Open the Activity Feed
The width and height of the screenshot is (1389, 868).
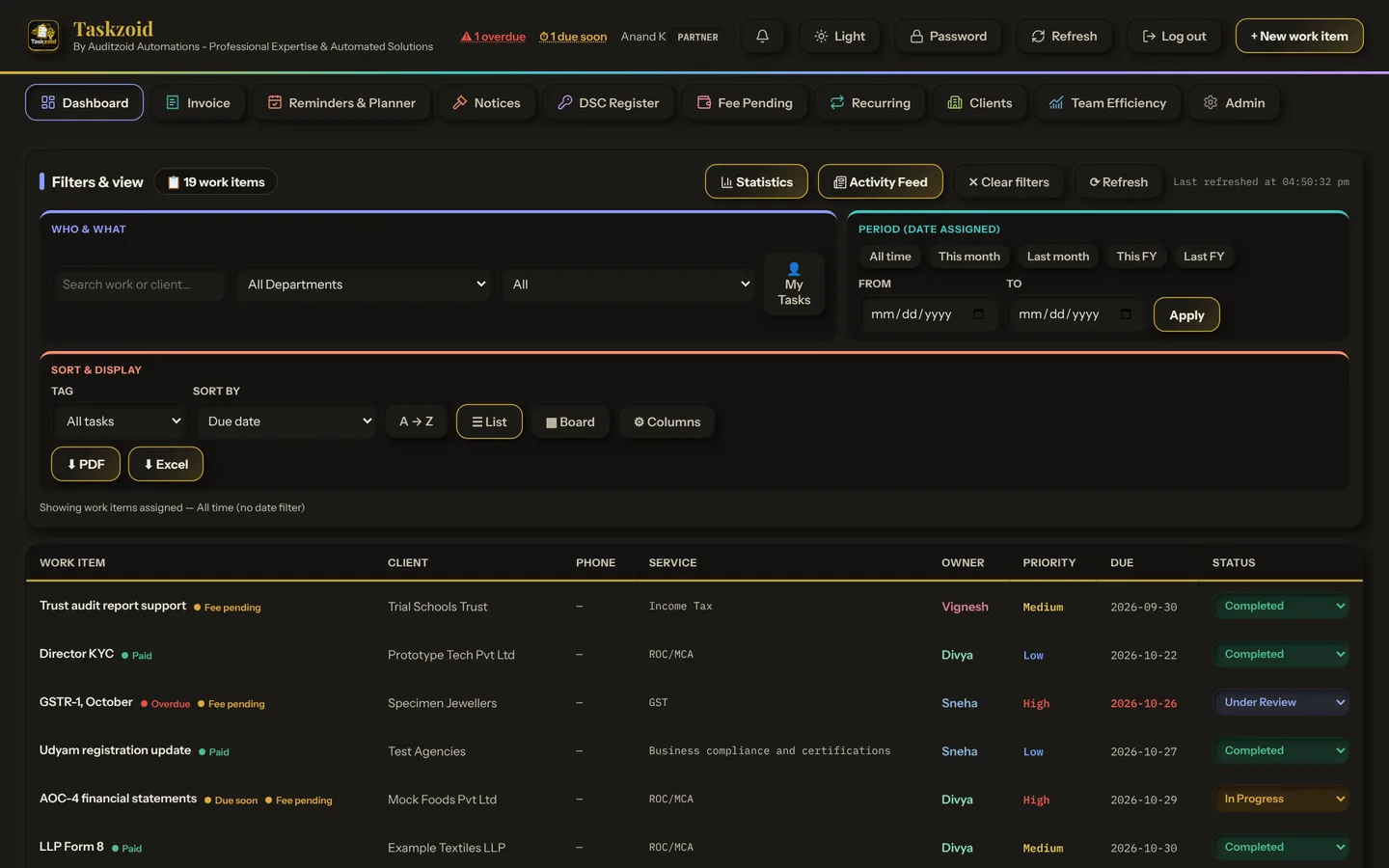(881, 181)
